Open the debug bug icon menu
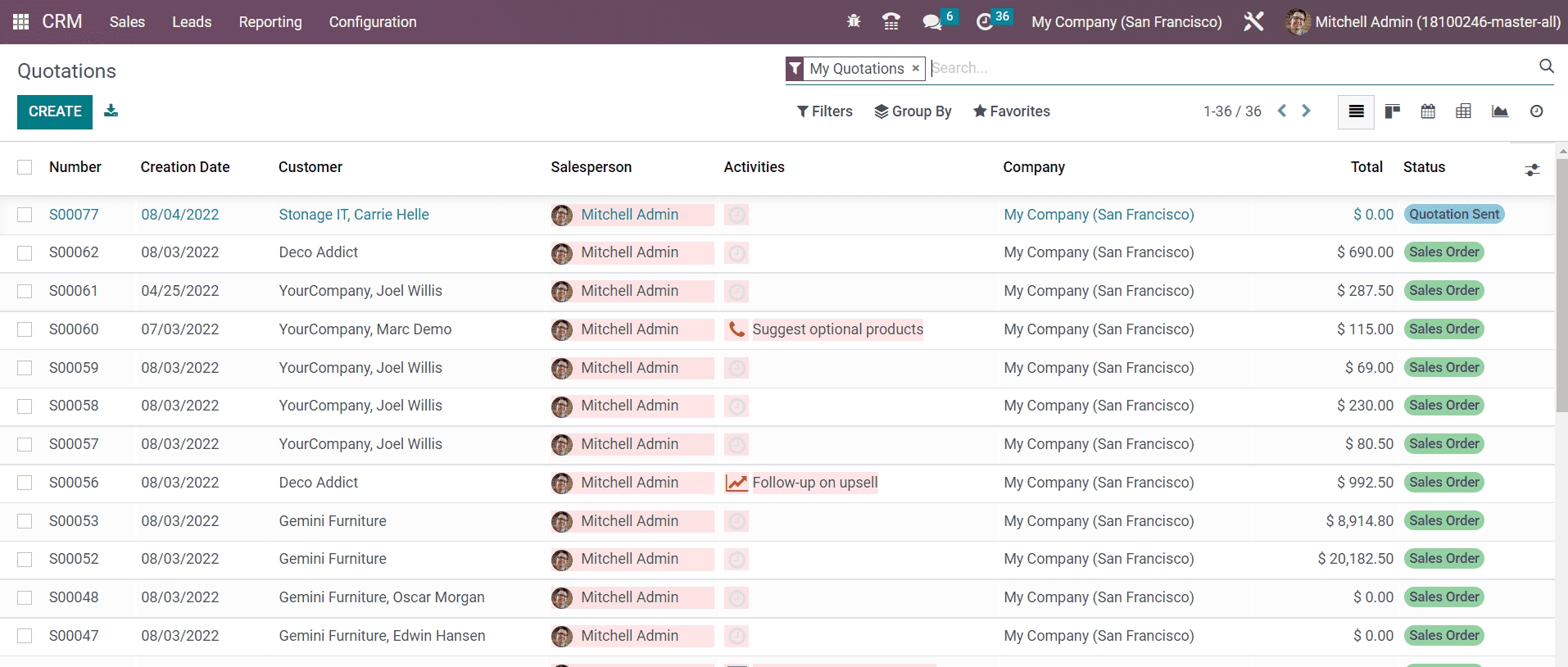The width and height of the screenshot is (1568, 667). 854,22
